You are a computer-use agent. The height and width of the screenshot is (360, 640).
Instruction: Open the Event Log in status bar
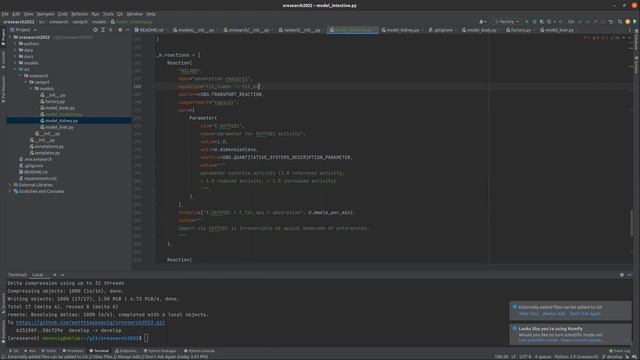pos(619,351)
